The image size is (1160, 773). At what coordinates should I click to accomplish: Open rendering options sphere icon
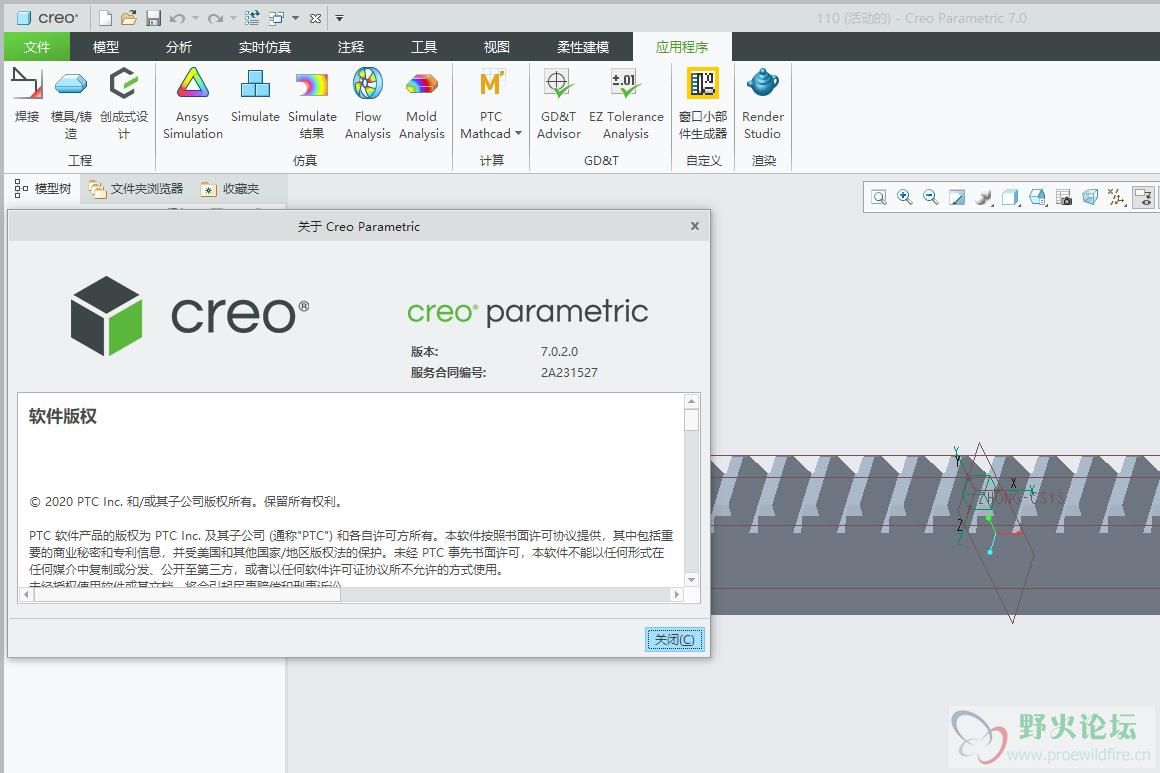tap(983, 198)
